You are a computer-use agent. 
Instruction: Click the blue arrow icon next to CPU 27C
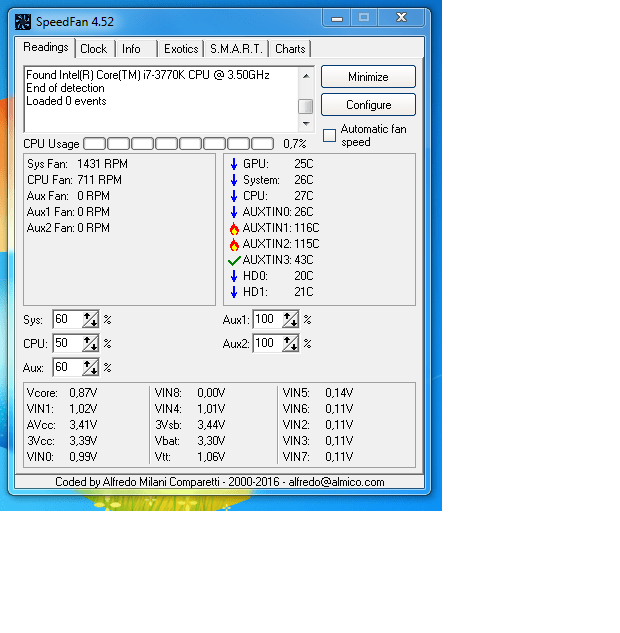(x=234, y=196)
